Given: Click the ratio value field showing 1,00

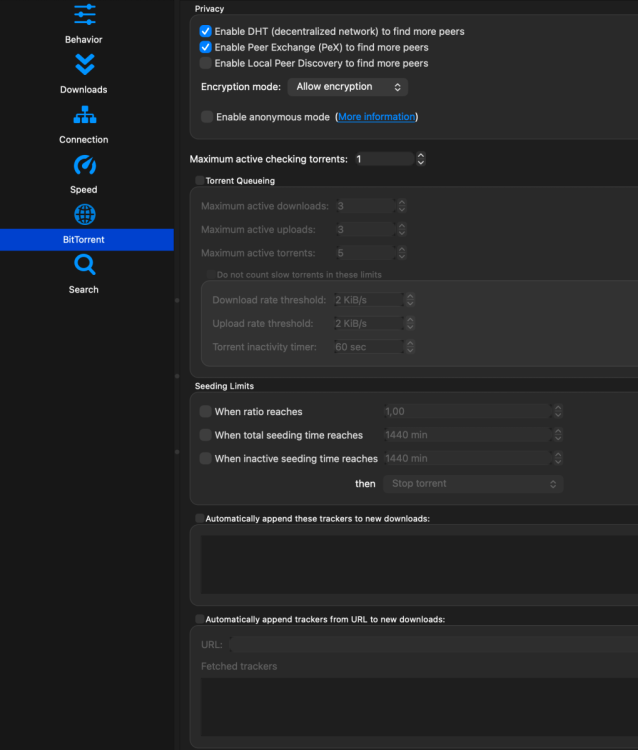Looking at the screenshot, I should pos(467,411).
